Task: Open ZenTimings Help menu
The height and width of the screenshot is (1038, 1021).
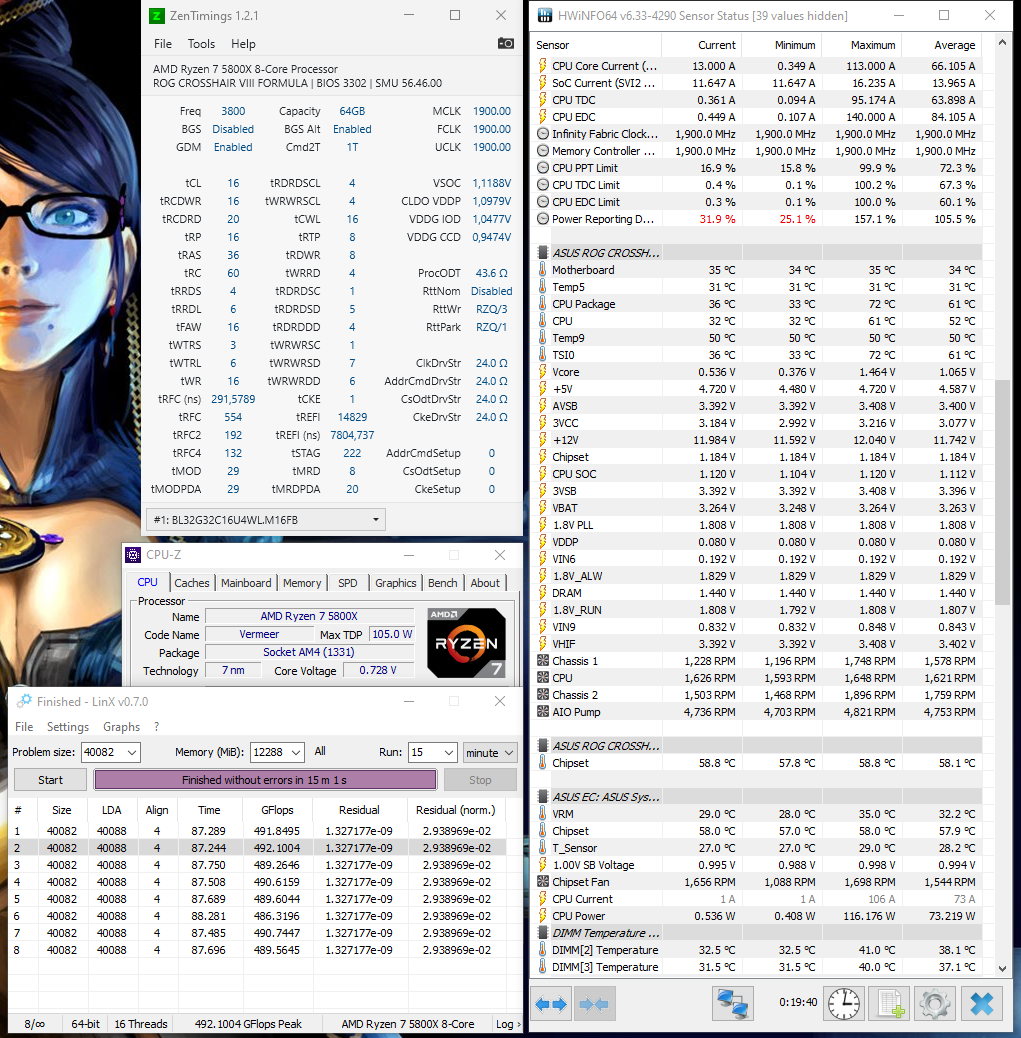Action: (x=243, y=44)
